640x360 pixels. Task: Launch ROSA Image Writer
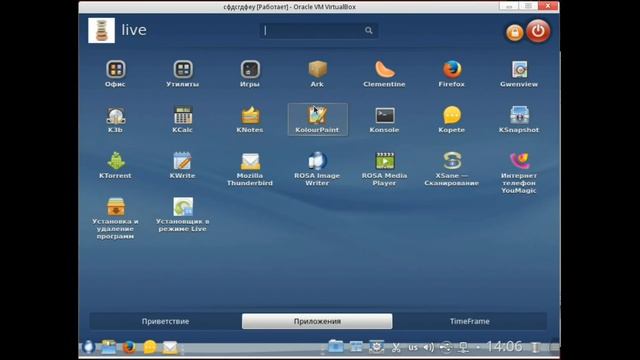point(317,169)
